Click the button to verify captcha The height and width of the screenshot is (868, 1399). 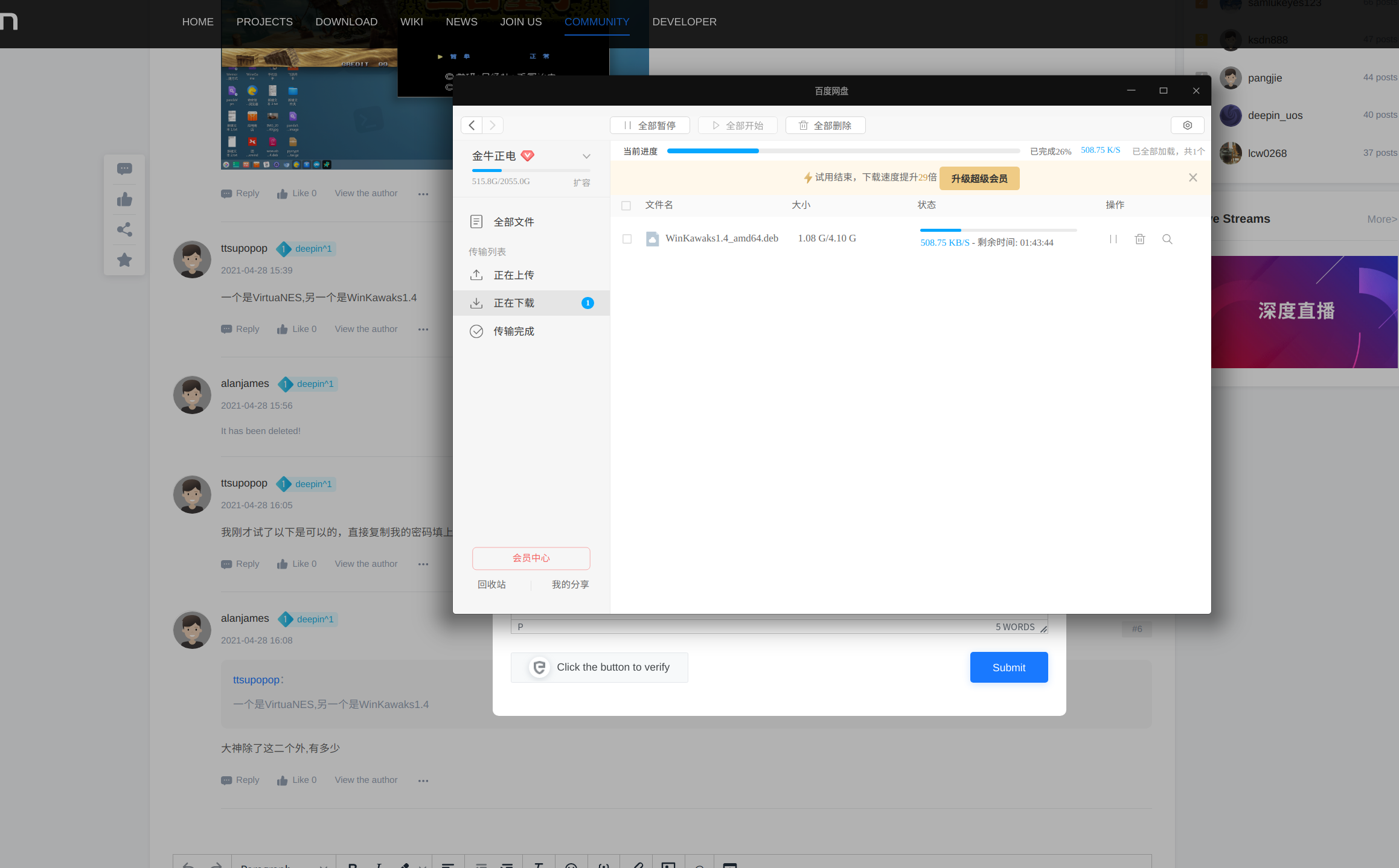599,667
